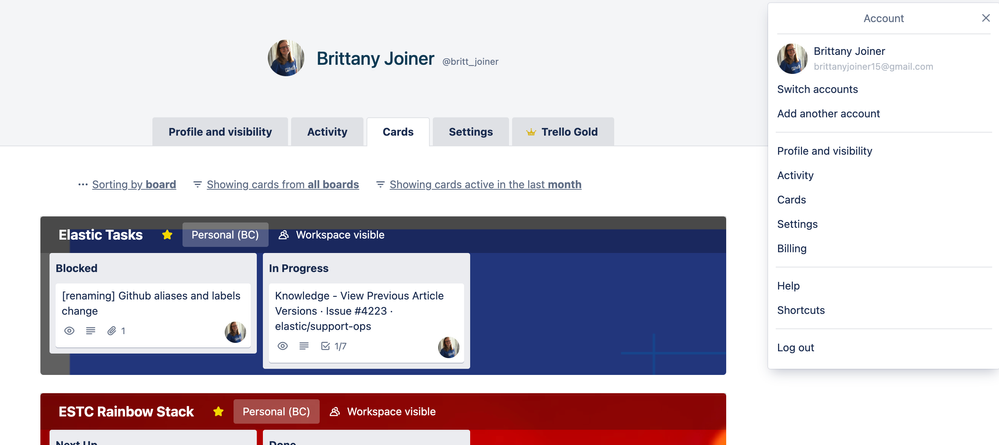Click the avatar in the Account menu
The width and height of the screenshot is (999, 445).
pos(792,59)
